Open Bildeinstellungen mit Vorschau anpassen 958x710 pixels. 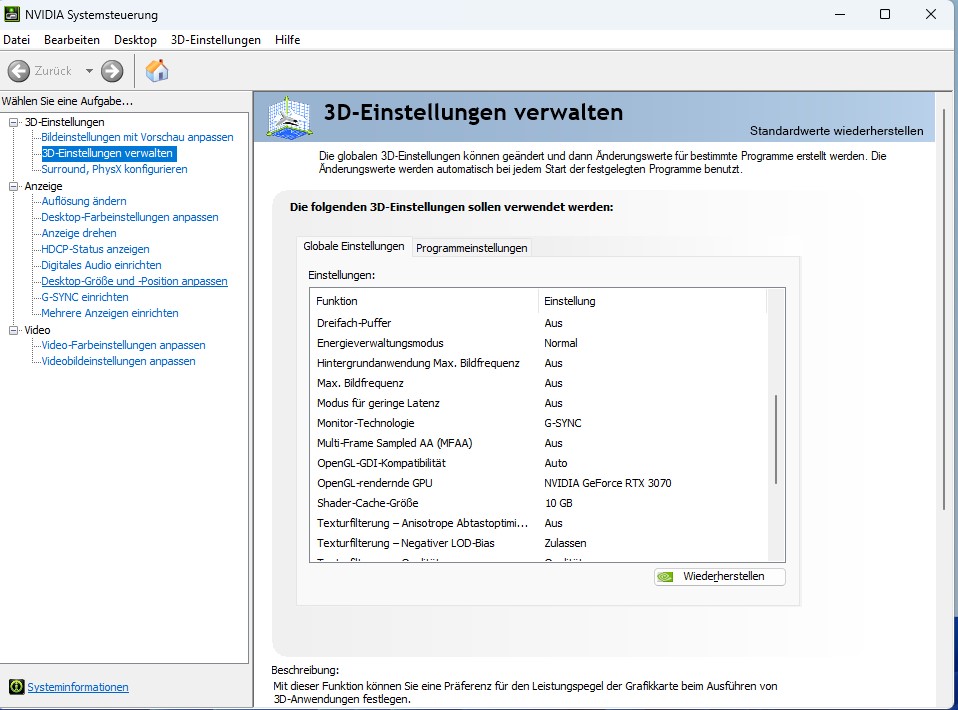tap(137, 137)
